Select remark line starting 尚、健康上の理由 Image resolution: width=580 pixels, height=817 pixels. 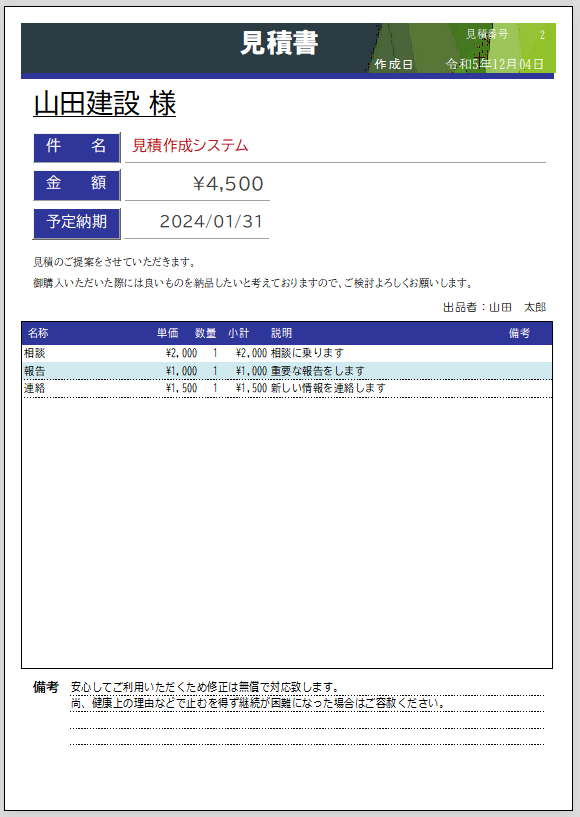(x=259, y=703)
